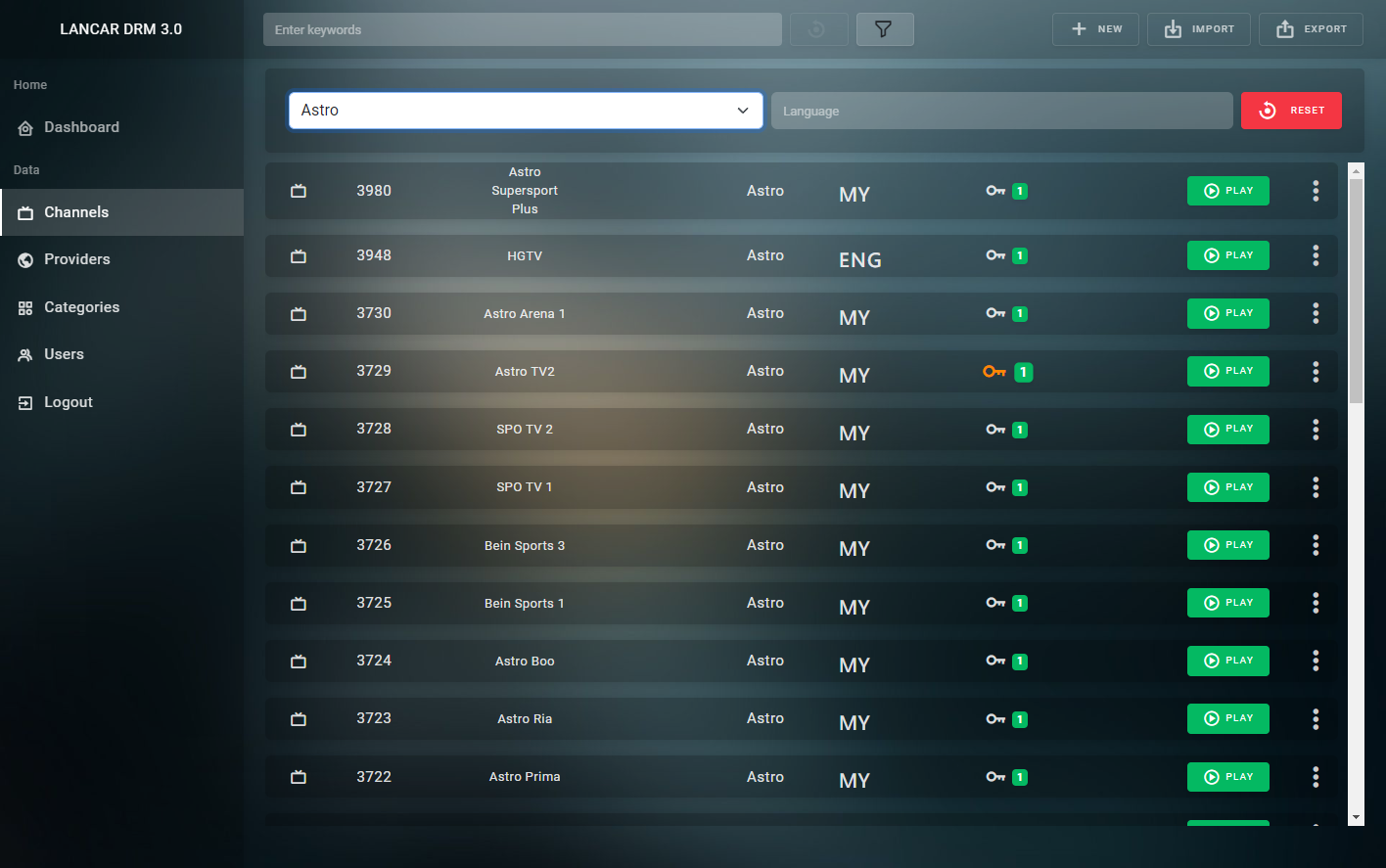Click the key icon for Bein Sports 3
The image size is (1386, 868).
tap(995, 545)
